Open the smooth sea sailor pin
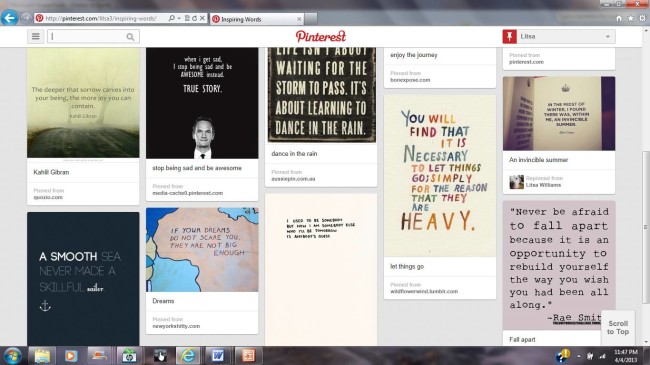The width and height of the screenshot is (650, 365). point(83,279)
